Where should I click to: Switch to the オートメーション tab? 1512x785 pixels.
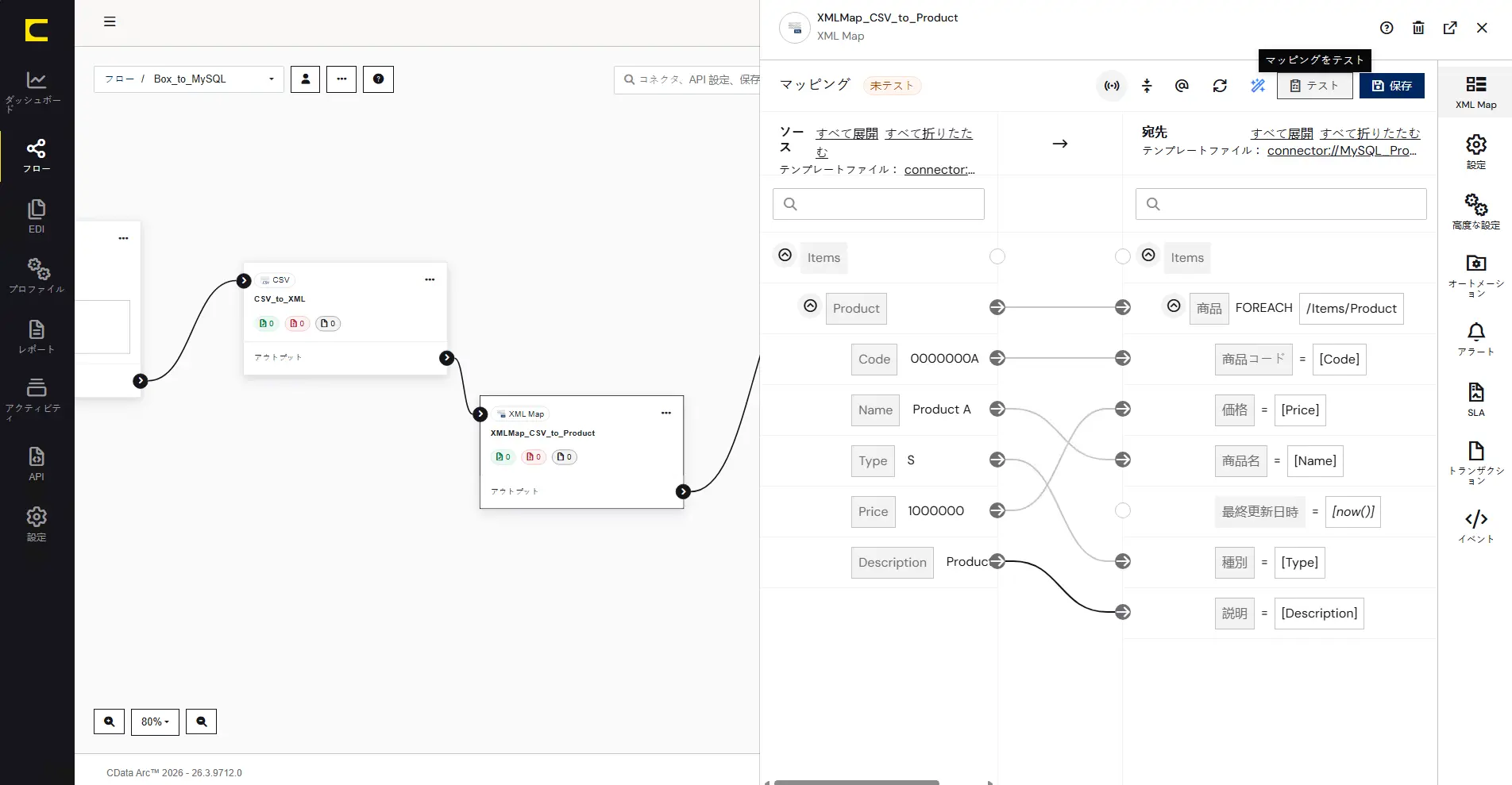[x=1475, y=275]
